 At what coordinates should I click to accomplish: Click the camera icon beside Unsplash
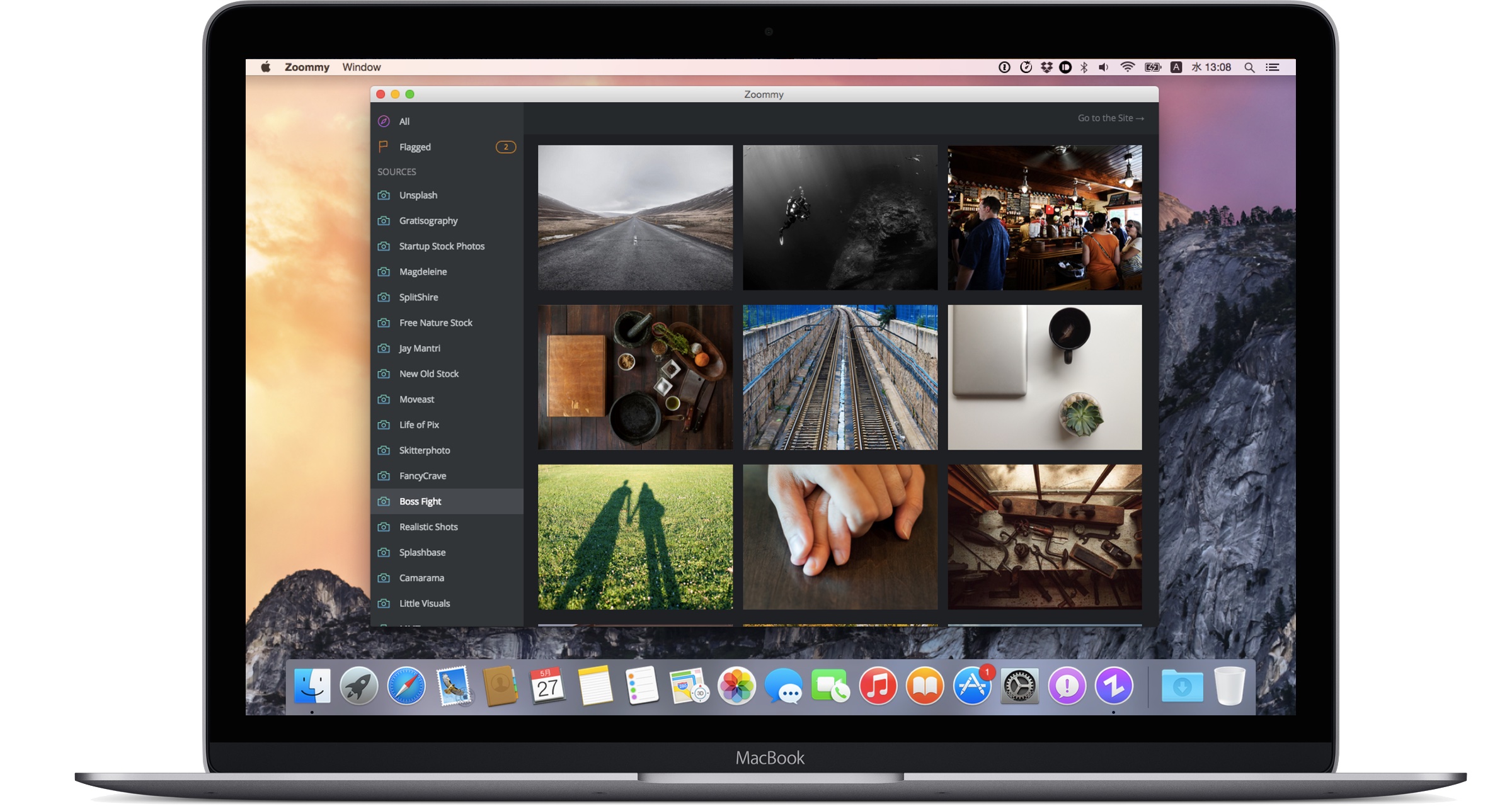click(x=384, y=195)
